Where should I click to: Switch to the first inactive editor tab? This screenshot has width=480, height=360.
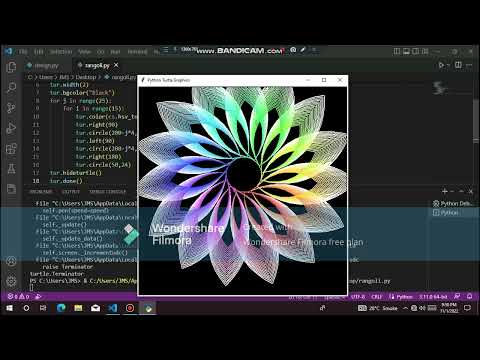(46, 65)
